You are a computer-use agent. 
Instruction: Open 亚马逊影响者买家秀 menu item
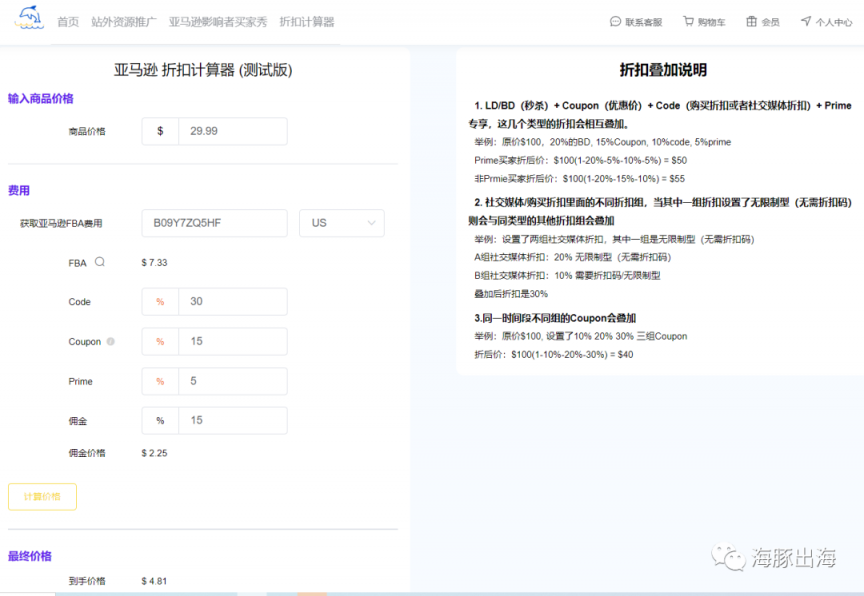[218, 22]
